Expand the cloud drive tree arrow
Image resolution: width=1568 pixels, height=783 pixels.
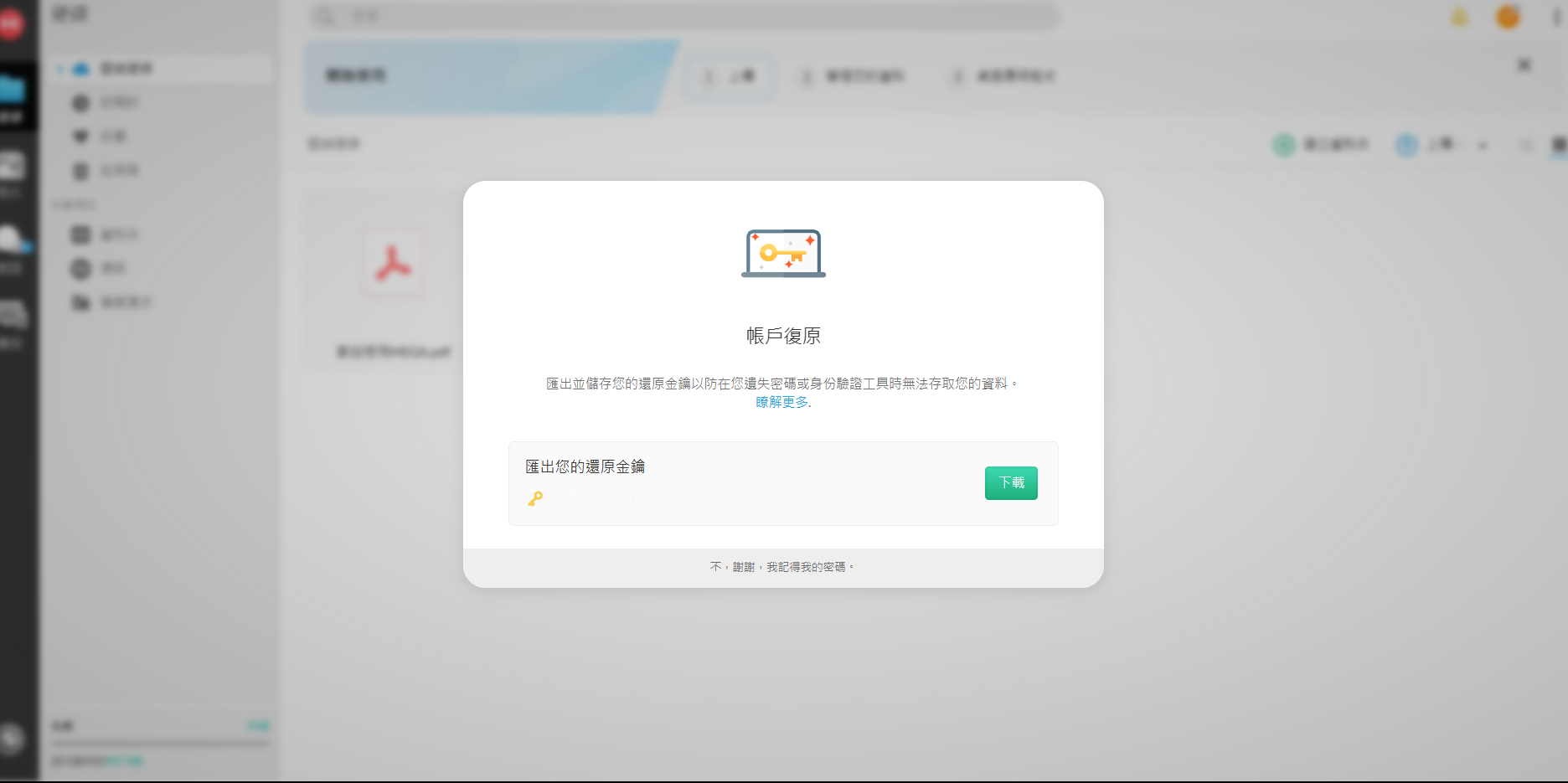click(x=60, y=69)
